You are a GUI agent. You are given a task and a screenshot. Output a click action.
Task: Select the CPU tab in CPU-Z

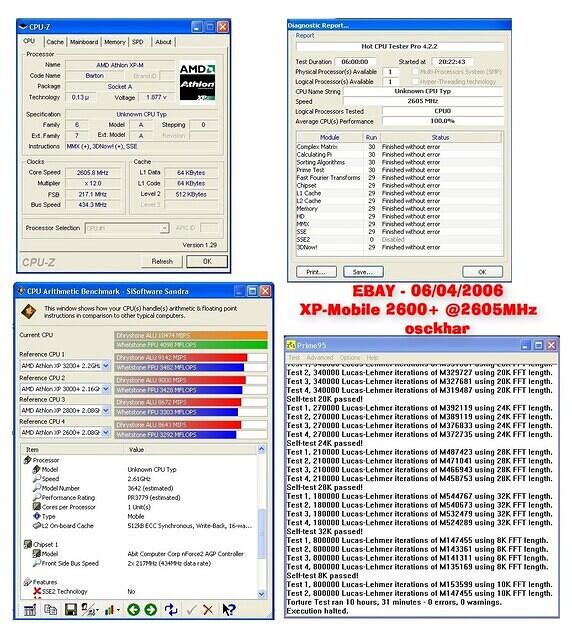(x=29, y=41)
